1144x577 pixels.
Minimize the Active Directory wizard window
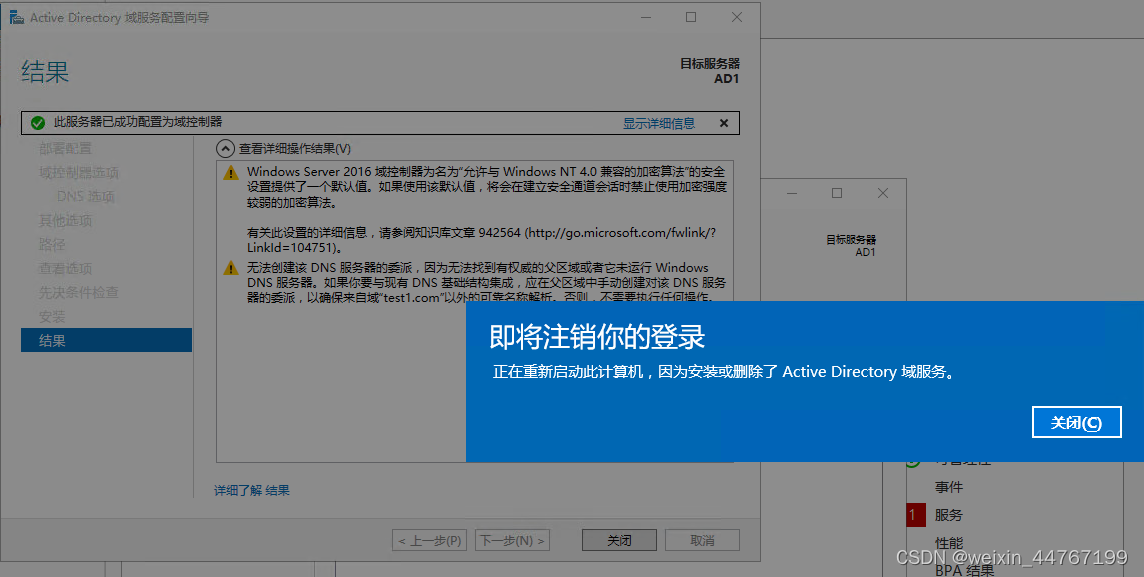[646, 17]
